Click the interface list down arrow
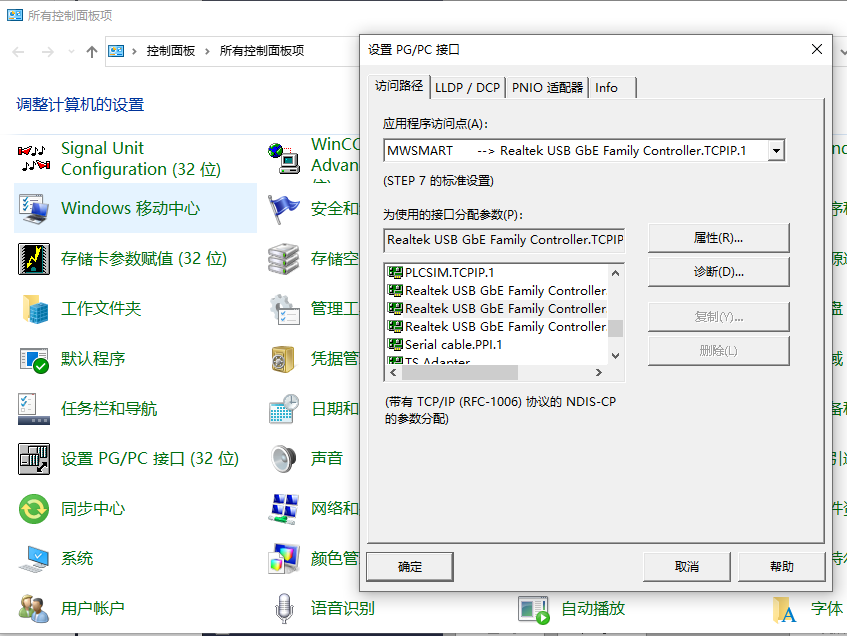The image size is (847, 636). 615,356
